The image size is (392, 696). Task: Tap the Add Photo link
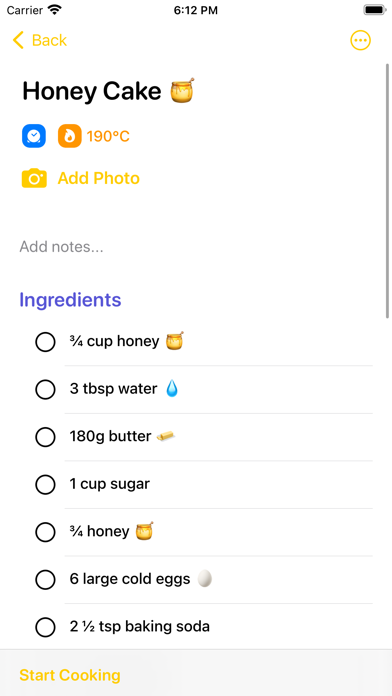pyautogui.click(x=99, y=178)
